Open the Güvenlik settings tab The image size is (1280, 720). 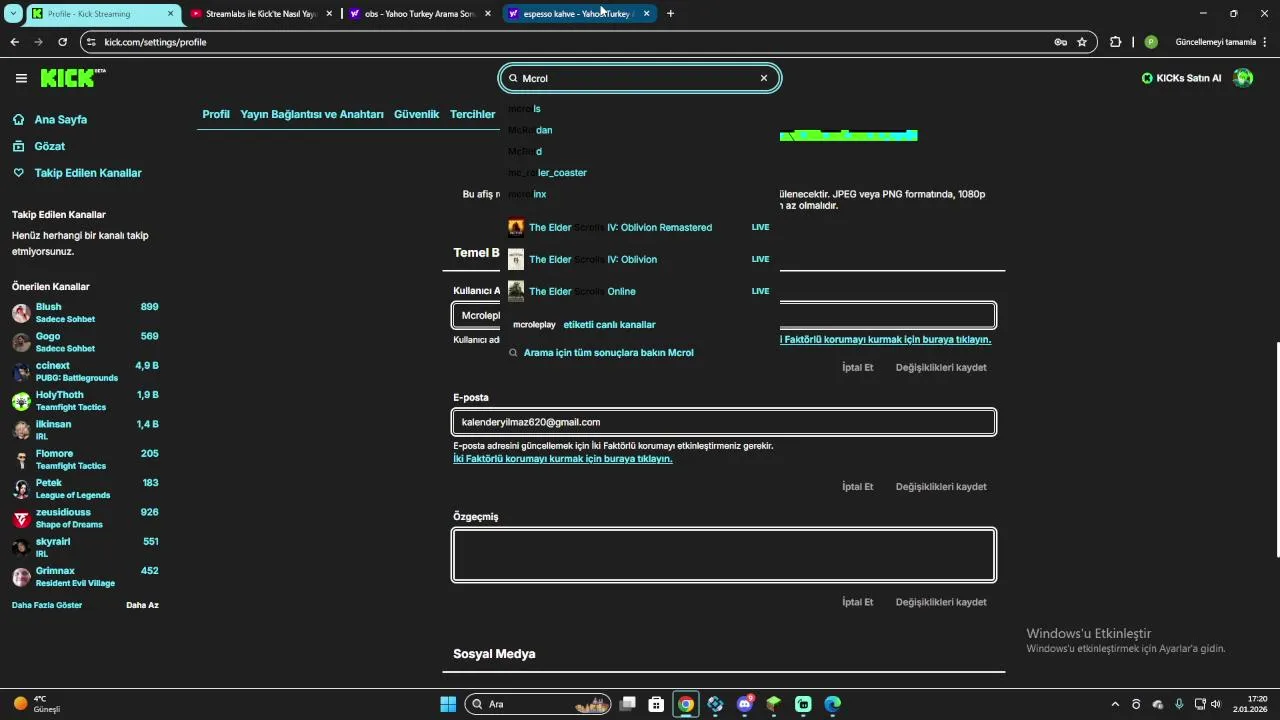pos(417,114)
